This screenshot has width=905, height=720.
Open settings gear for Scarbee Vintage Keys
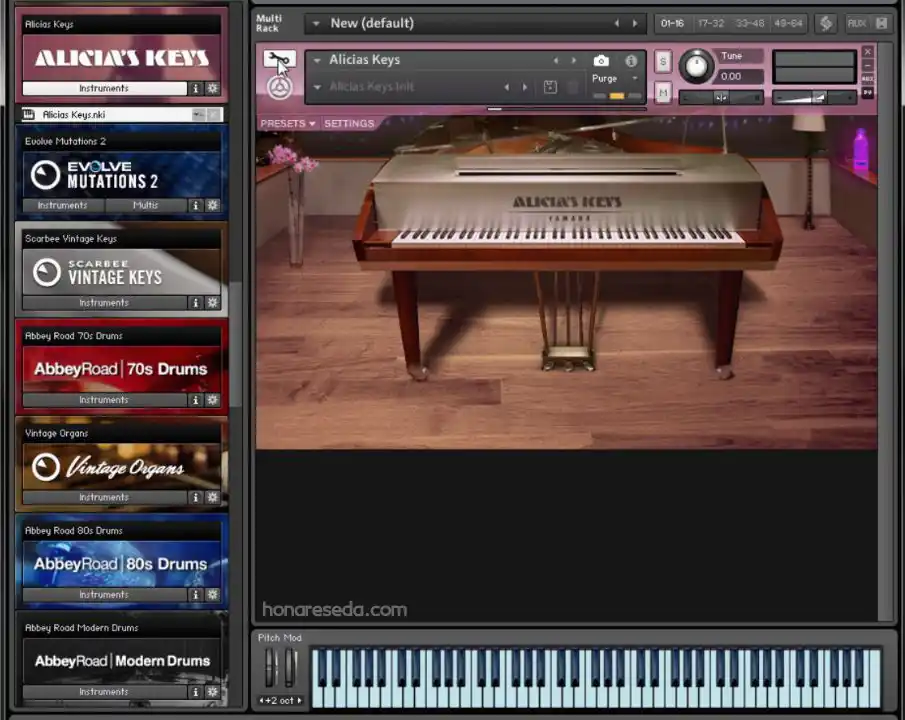[x=213, y=303]
